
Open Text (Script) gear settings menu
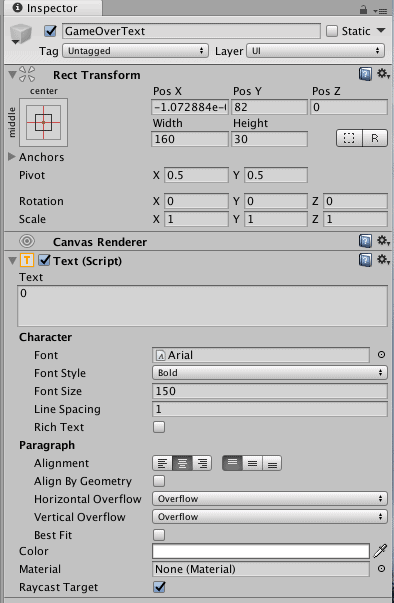383,260
